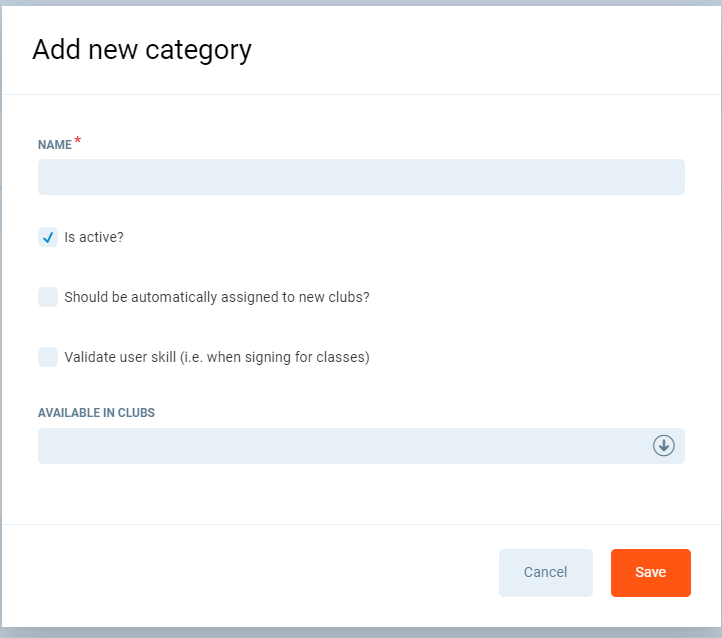Open the Available in clubs dropdown field

[x=360, y=446]
